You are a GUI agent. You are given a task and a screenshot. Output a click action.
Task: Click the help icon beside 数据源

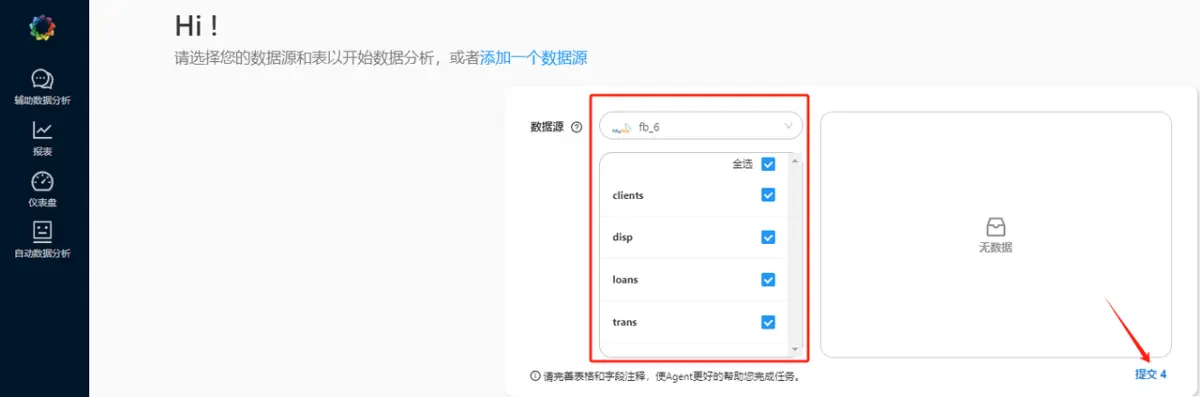coord(576,127)
